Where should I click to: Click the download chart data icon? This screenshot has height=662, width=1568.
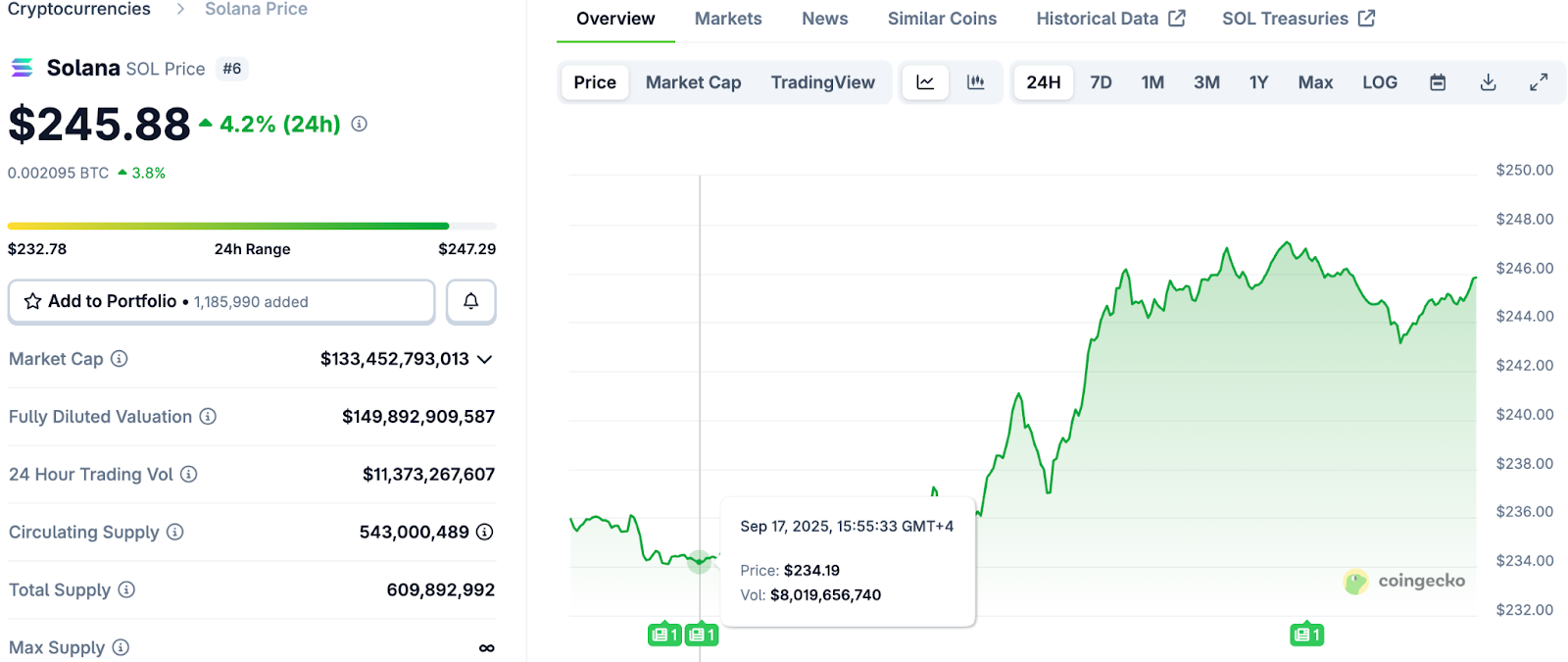coord(1488,82)
